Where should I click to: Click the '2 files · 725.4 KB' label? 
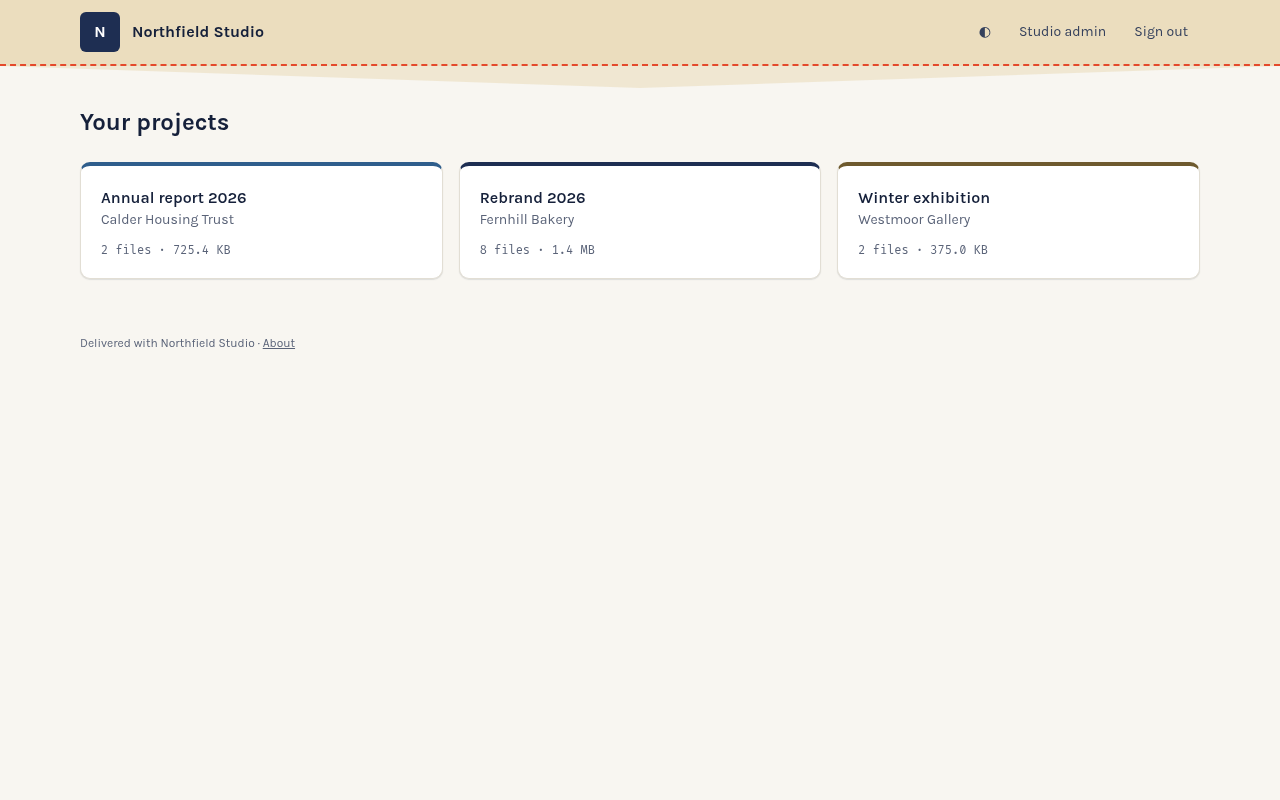166,250
